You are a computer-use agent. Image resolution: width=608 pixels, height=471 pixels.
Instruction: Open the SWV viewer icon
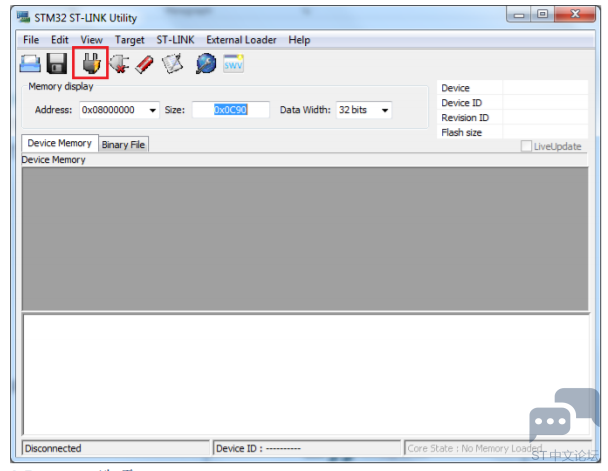(x=233, y=64)
